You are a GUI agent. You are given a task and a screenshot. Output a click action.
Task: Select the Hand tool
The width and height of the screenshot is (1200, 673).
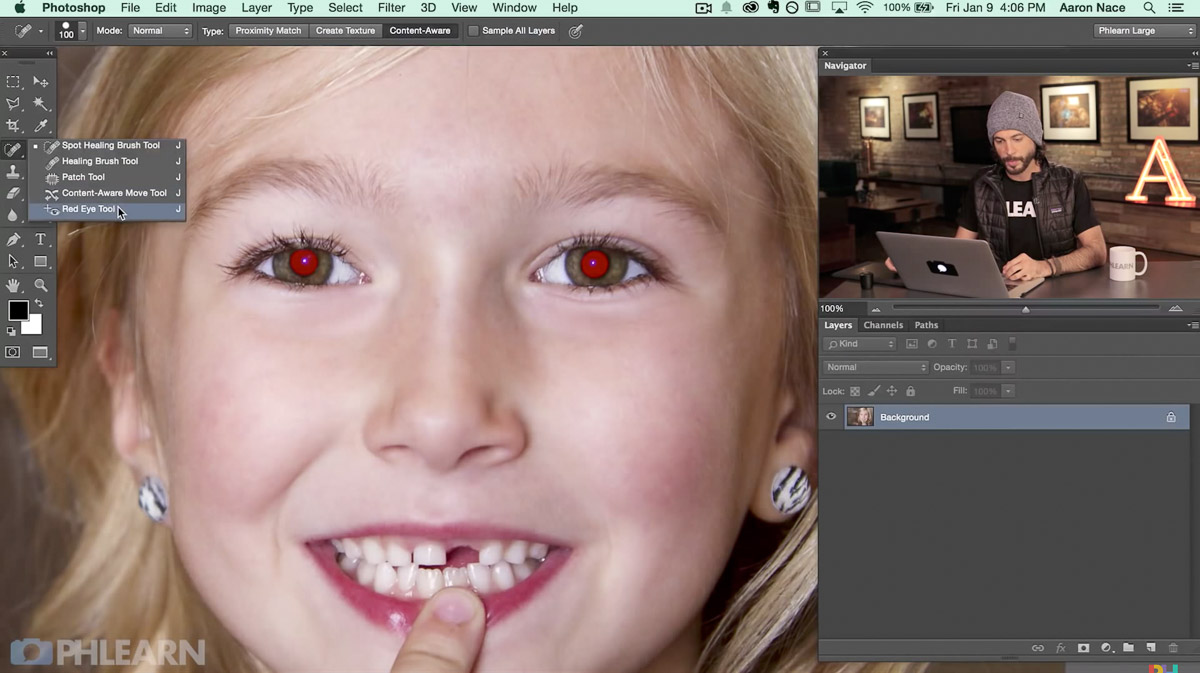point(13,285)
